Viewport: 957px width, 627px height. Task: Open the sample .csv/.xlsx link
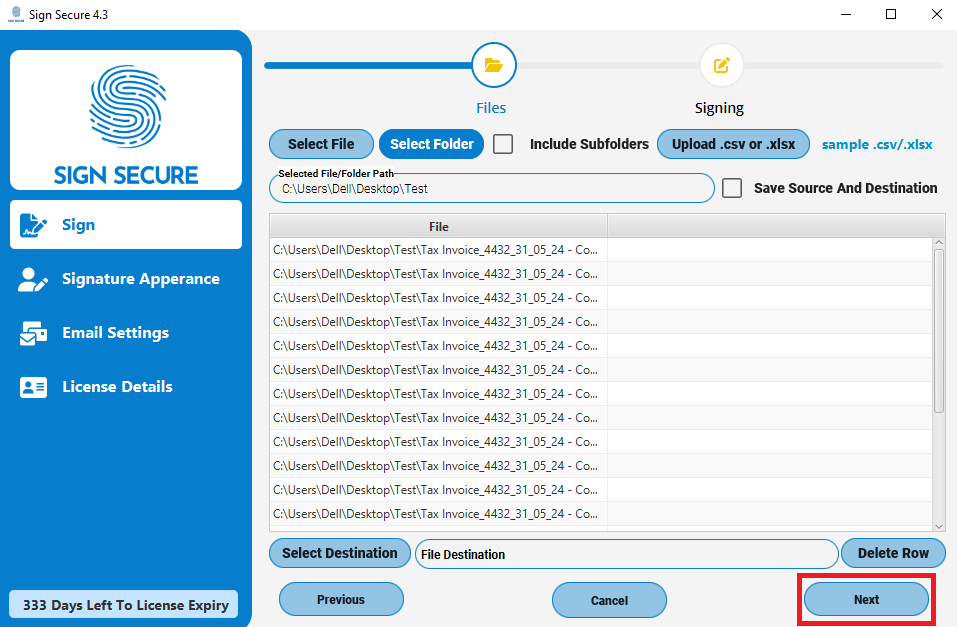pos(877,145)
